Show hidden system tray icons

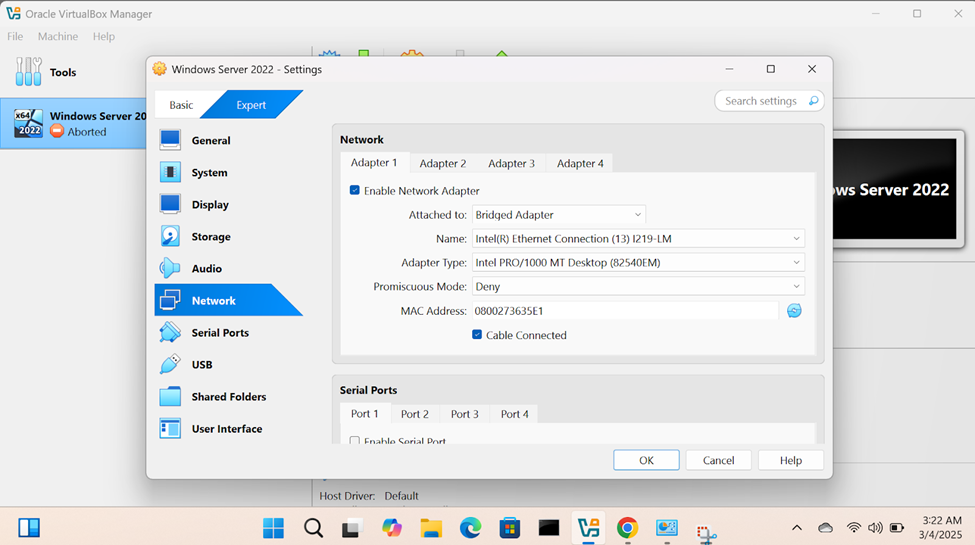click(x=797, y=528)
